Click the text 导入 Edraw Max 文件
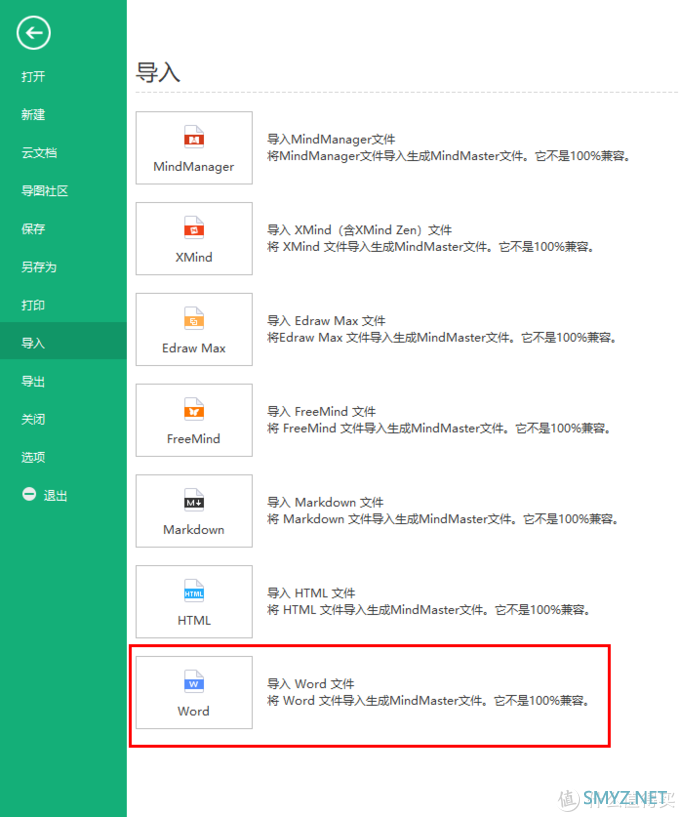 pos(326,321)
